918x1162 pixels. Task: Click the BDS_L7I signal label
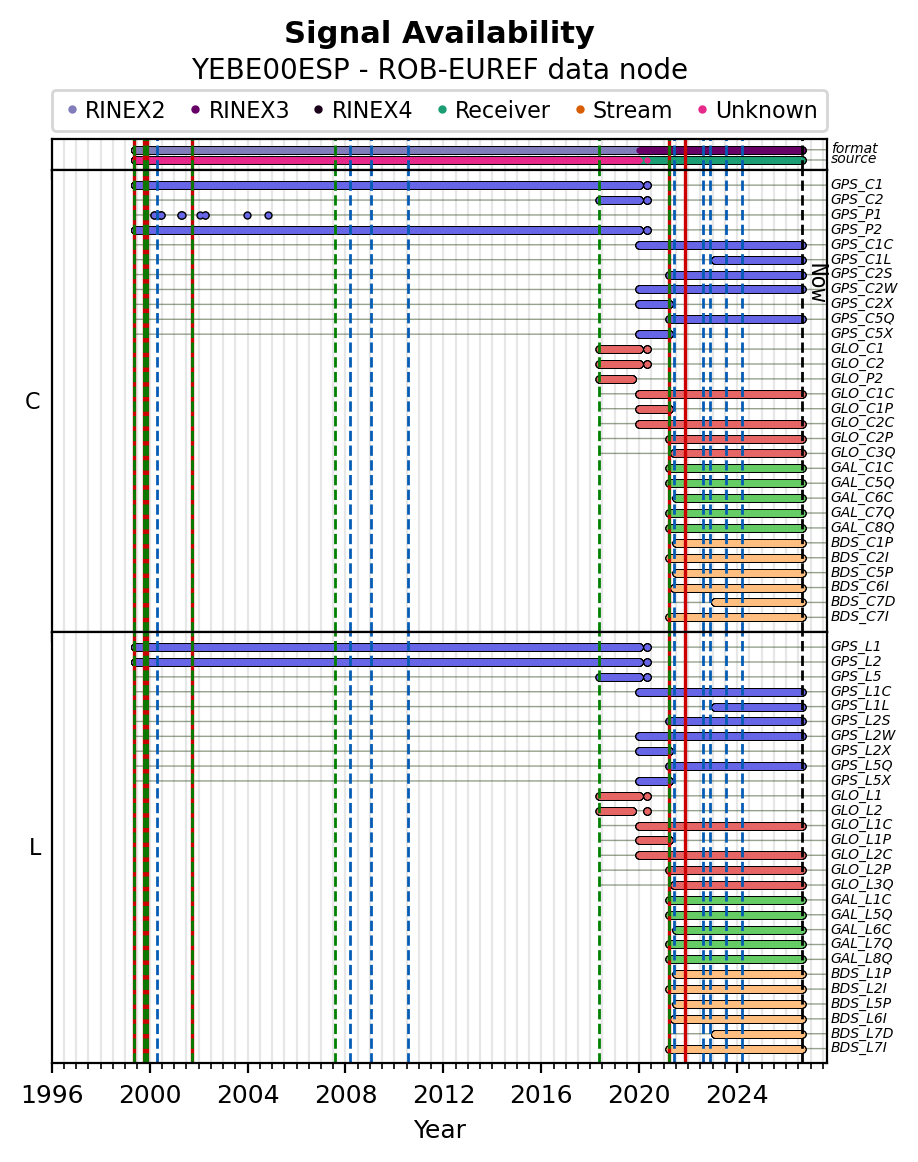pyautogui.click(x=859, y=1047)
